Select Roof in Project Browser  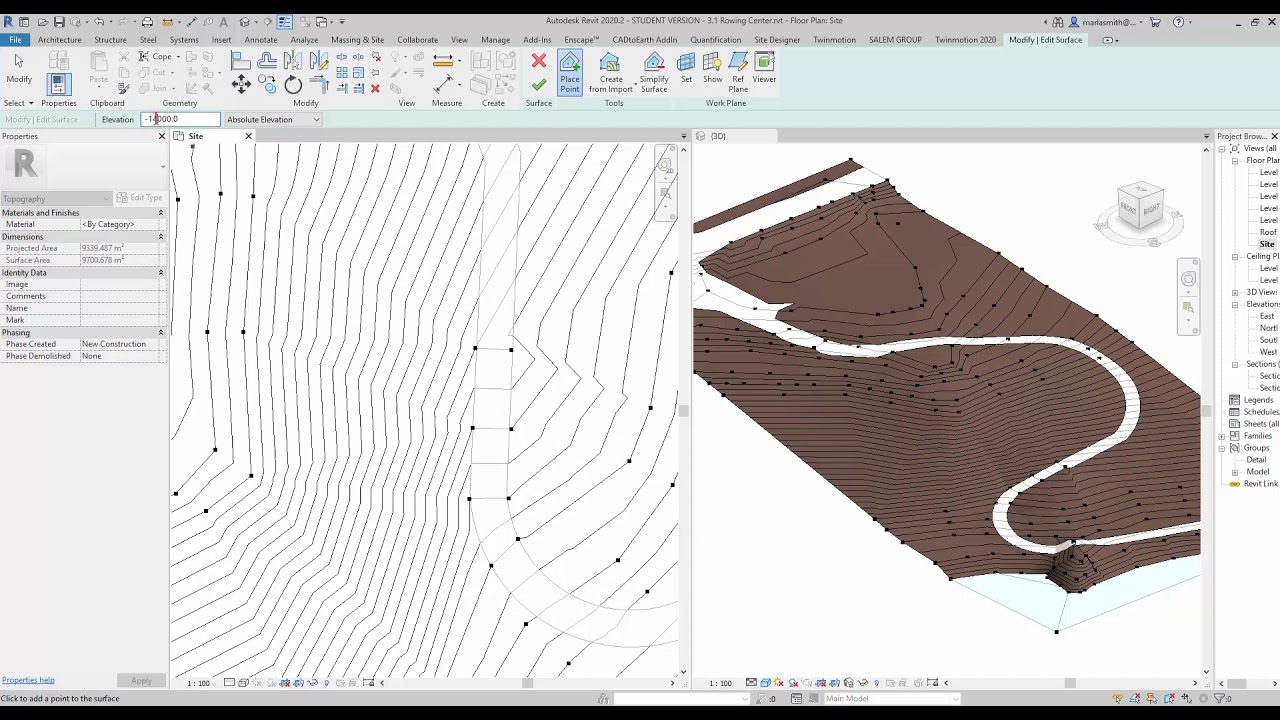click(1268, 232)
